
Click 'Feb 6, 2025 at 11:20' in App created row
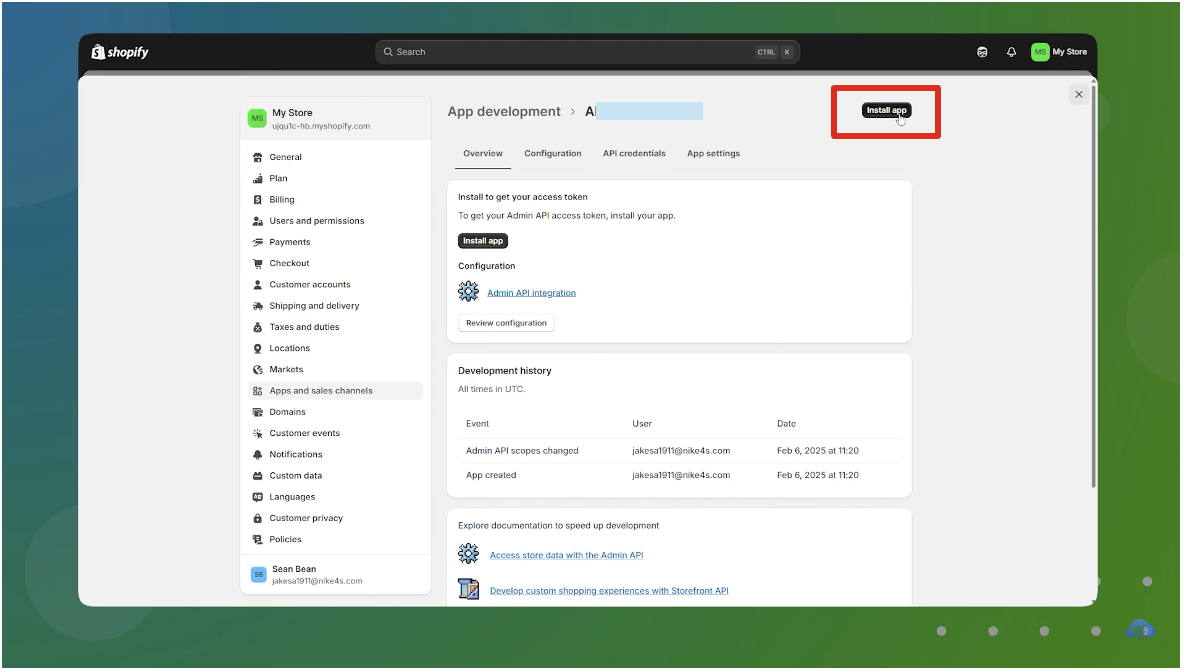point(818,475)
